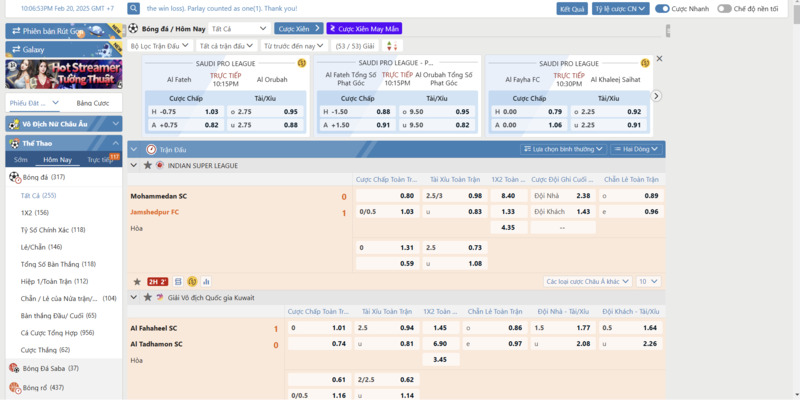Viewport: 800px width, 400px height.
Task: Select Tất Cả (255) in sidebar
Action: [38, 195]
